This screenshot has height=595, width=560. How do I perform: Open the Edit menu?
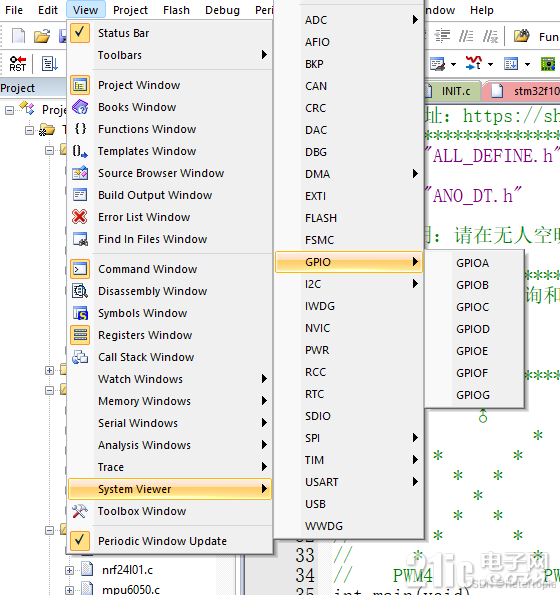coord(48,10)
